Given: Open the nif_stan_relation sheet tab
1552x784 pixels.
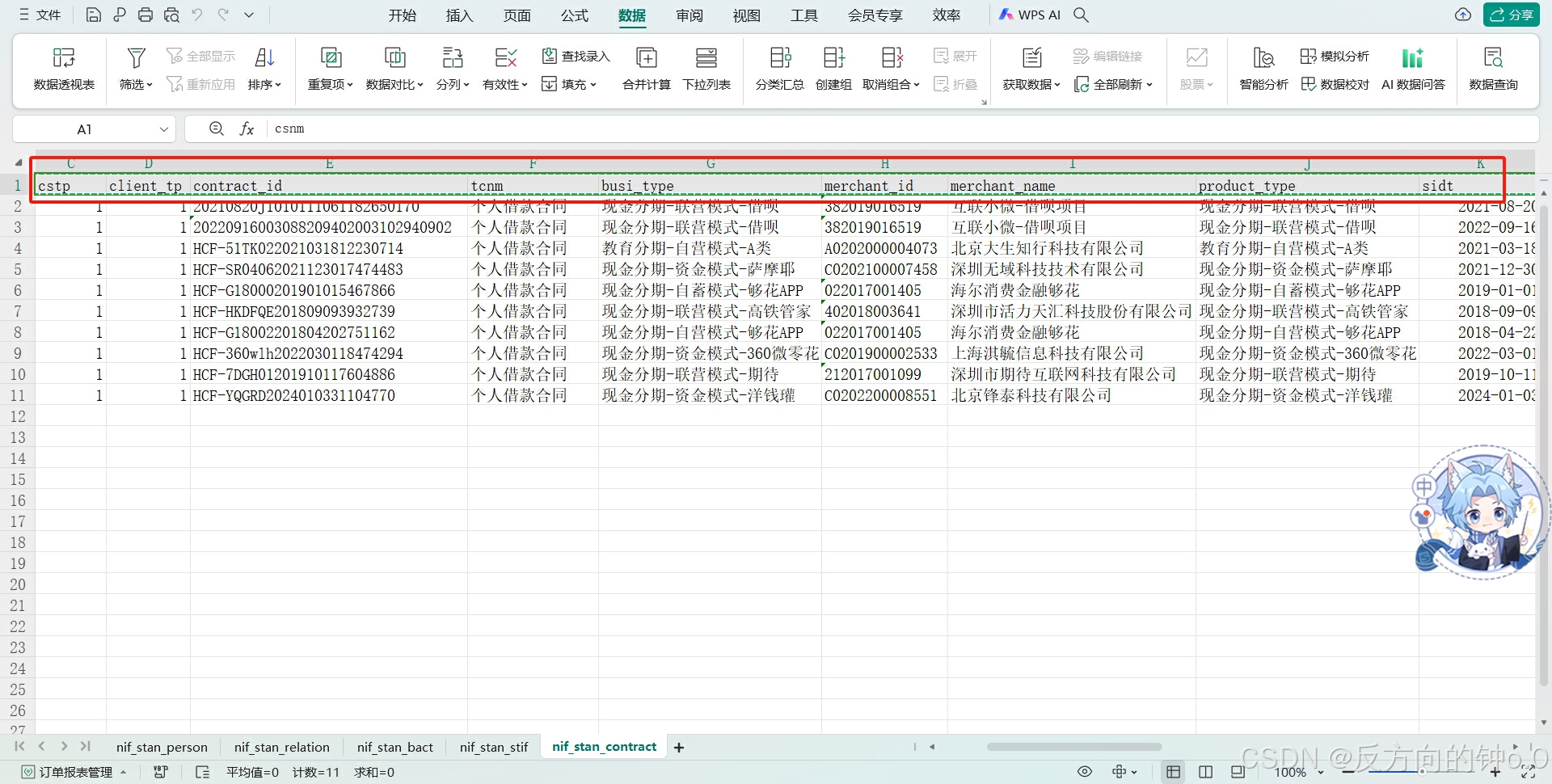Looking at the screenshot, I should click(x=282, y=748).
